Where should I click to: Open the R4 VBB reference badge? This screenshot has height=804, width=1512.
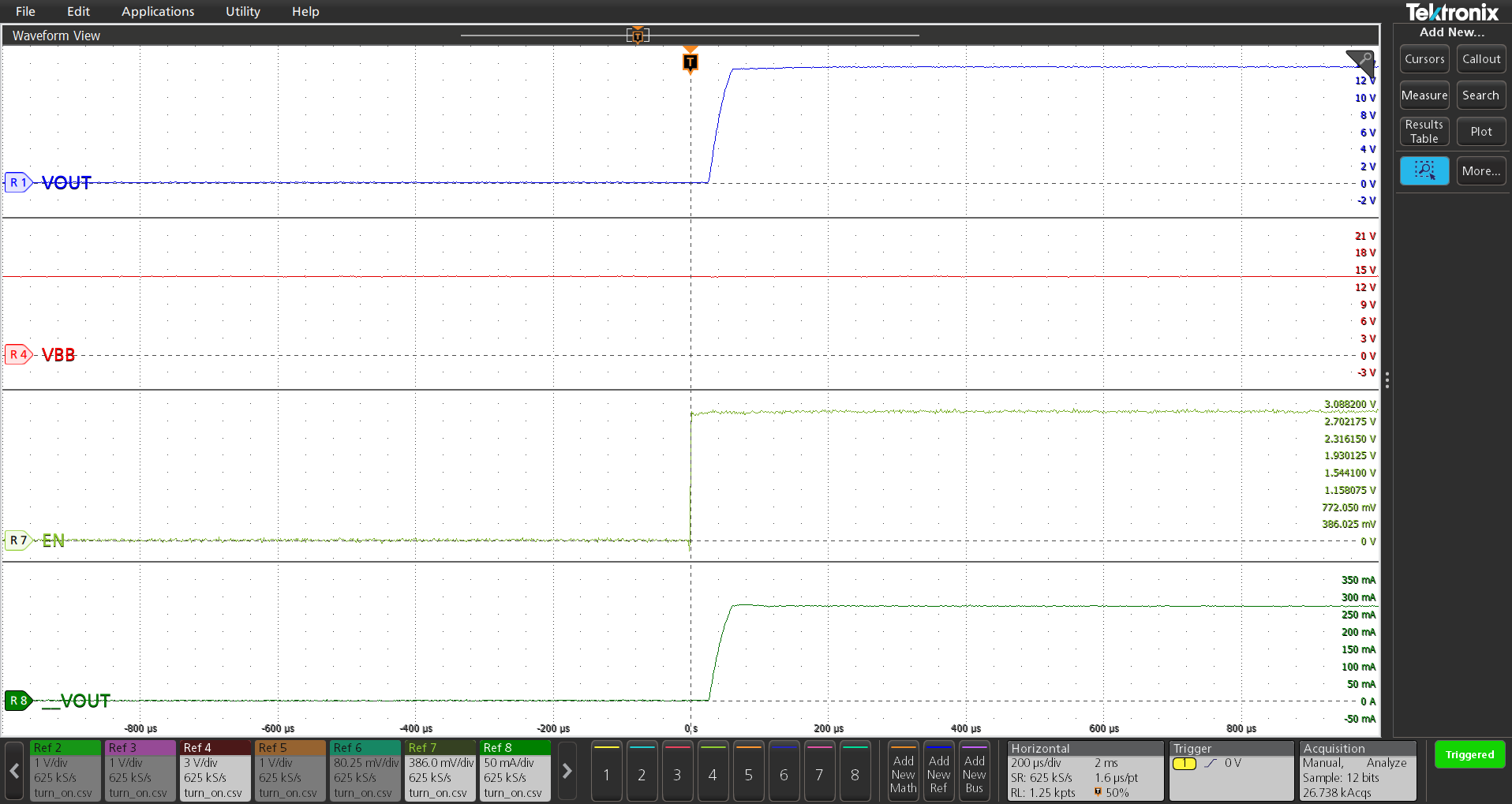(x=17, y=354)
